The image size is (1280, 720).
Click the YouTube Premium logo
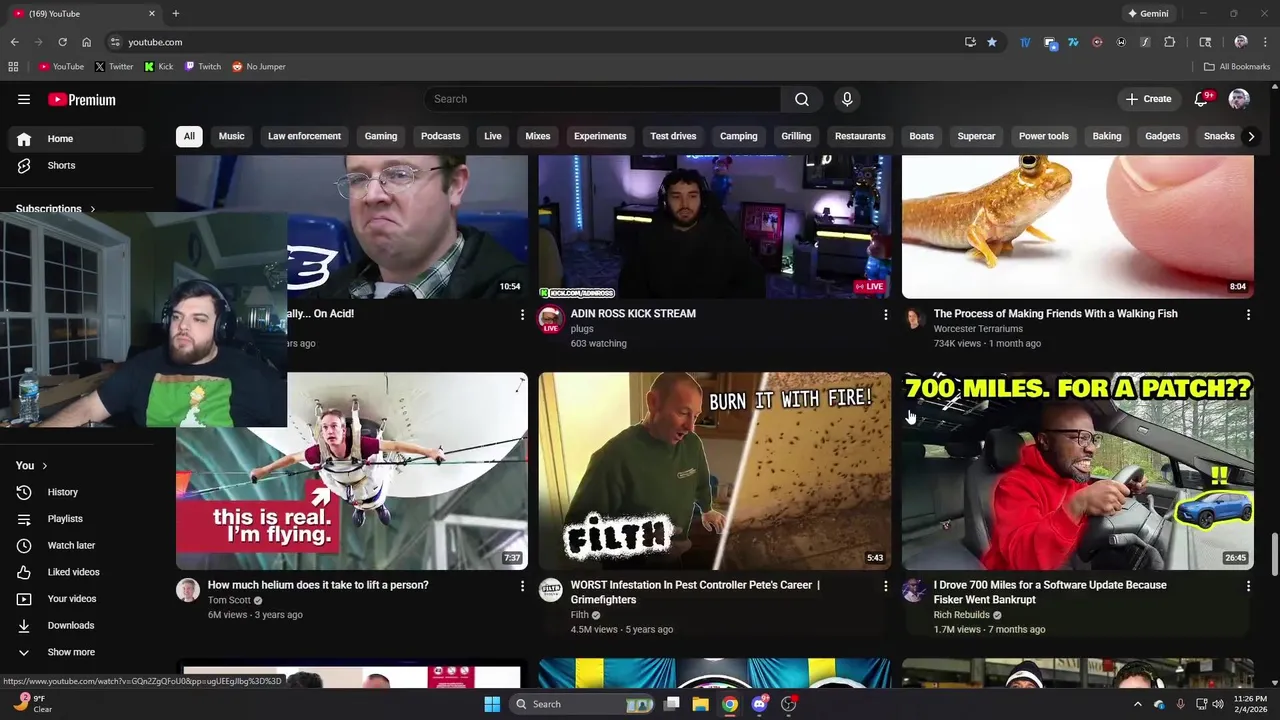coord(82,99)
